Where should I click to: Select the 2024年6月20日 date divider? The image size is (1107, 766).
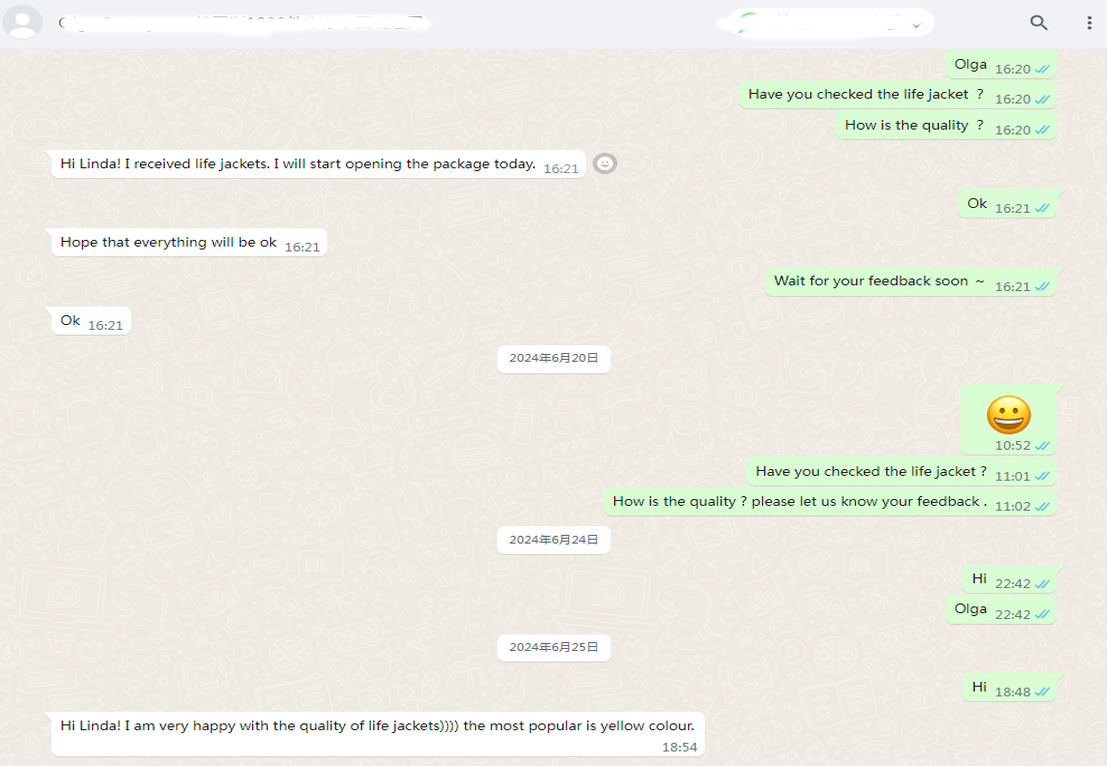click(x=553, y=358)
